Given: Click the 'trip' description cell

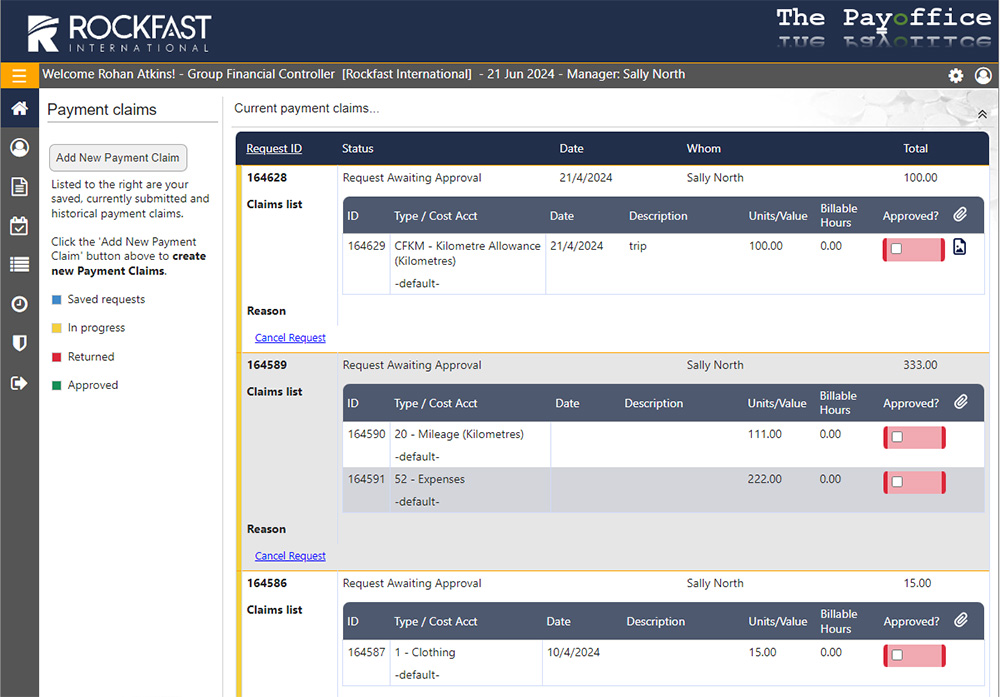Looking at the screenshot, I should 638,246.
